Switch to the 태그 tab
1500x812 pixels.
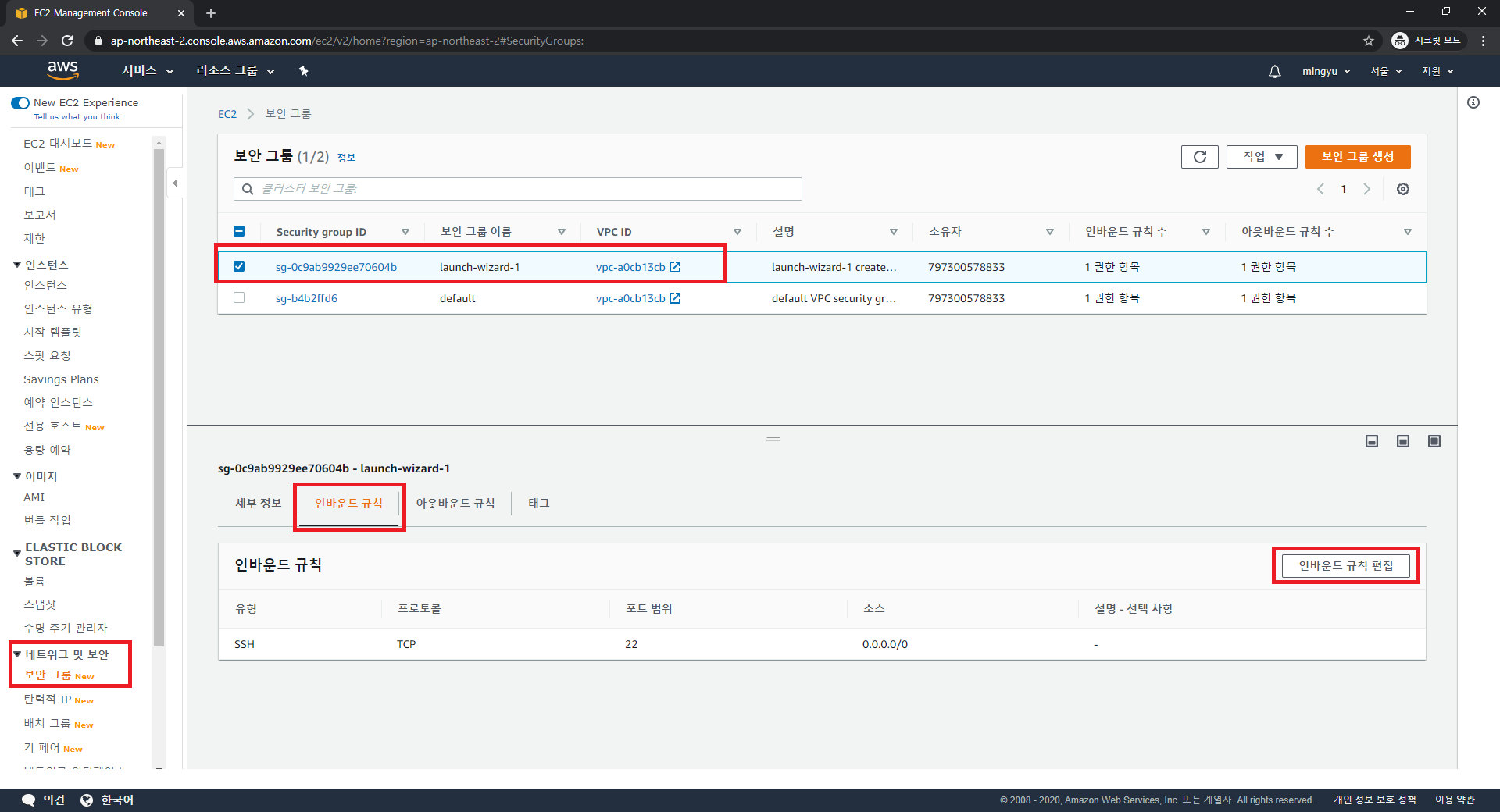[539, 504]
